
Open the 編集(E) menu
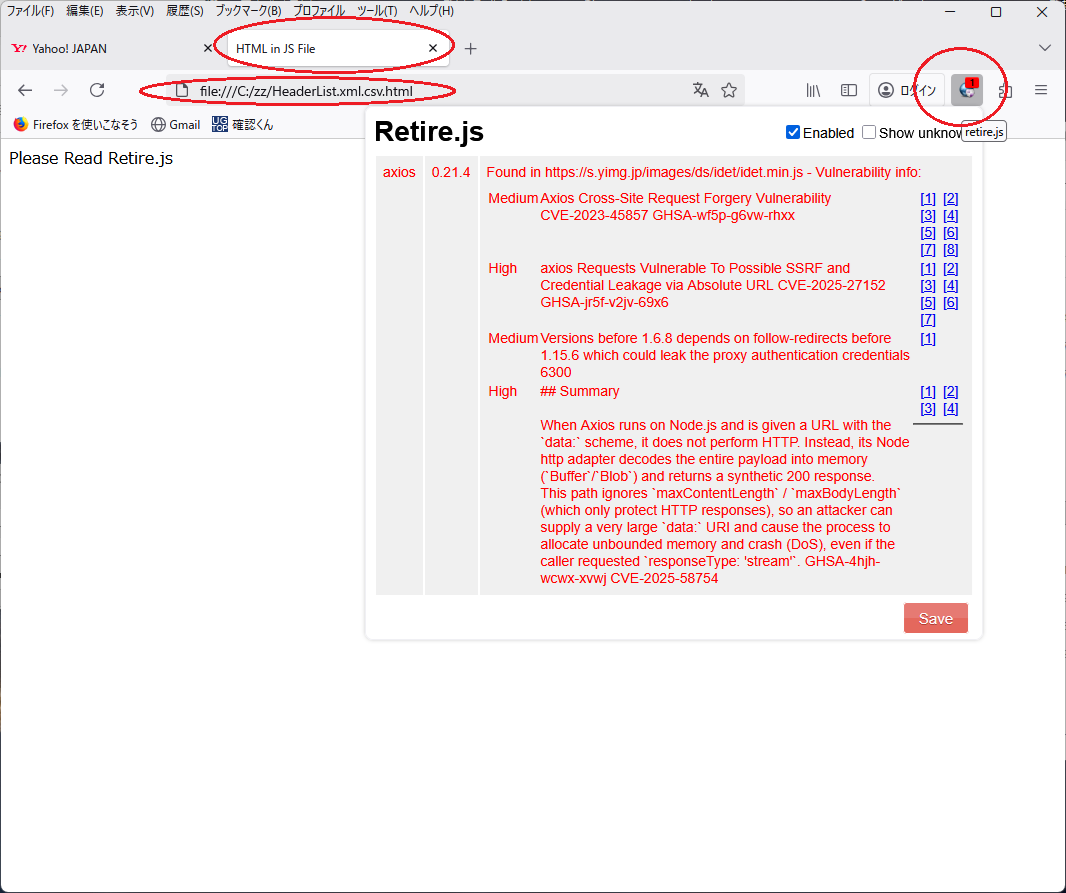point(85,11)
